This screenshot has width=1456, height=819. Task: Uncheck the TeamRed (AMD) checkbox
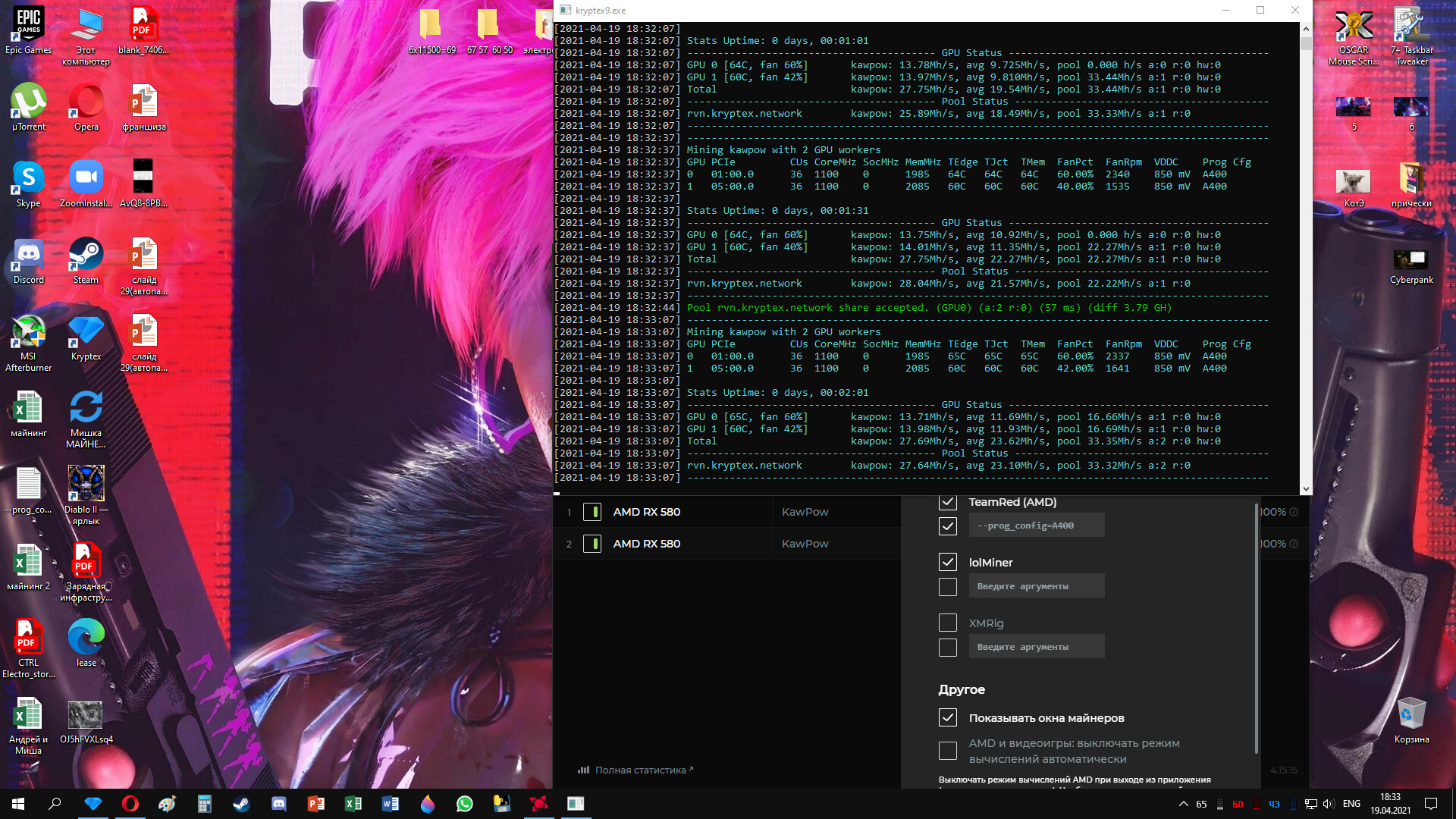click(x=947, y=502)
